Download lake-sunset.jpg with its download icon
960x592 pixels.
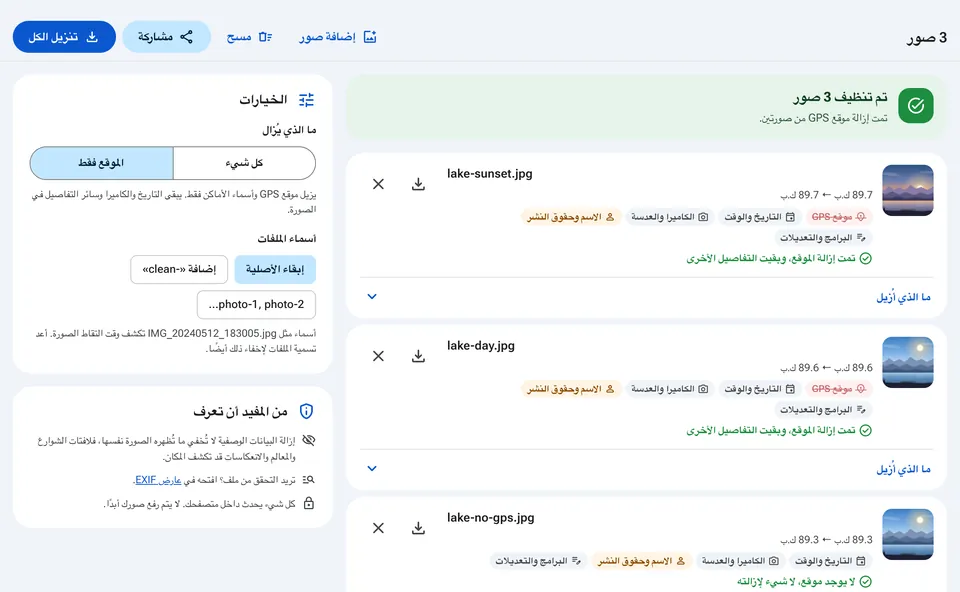tap(418, 184)
